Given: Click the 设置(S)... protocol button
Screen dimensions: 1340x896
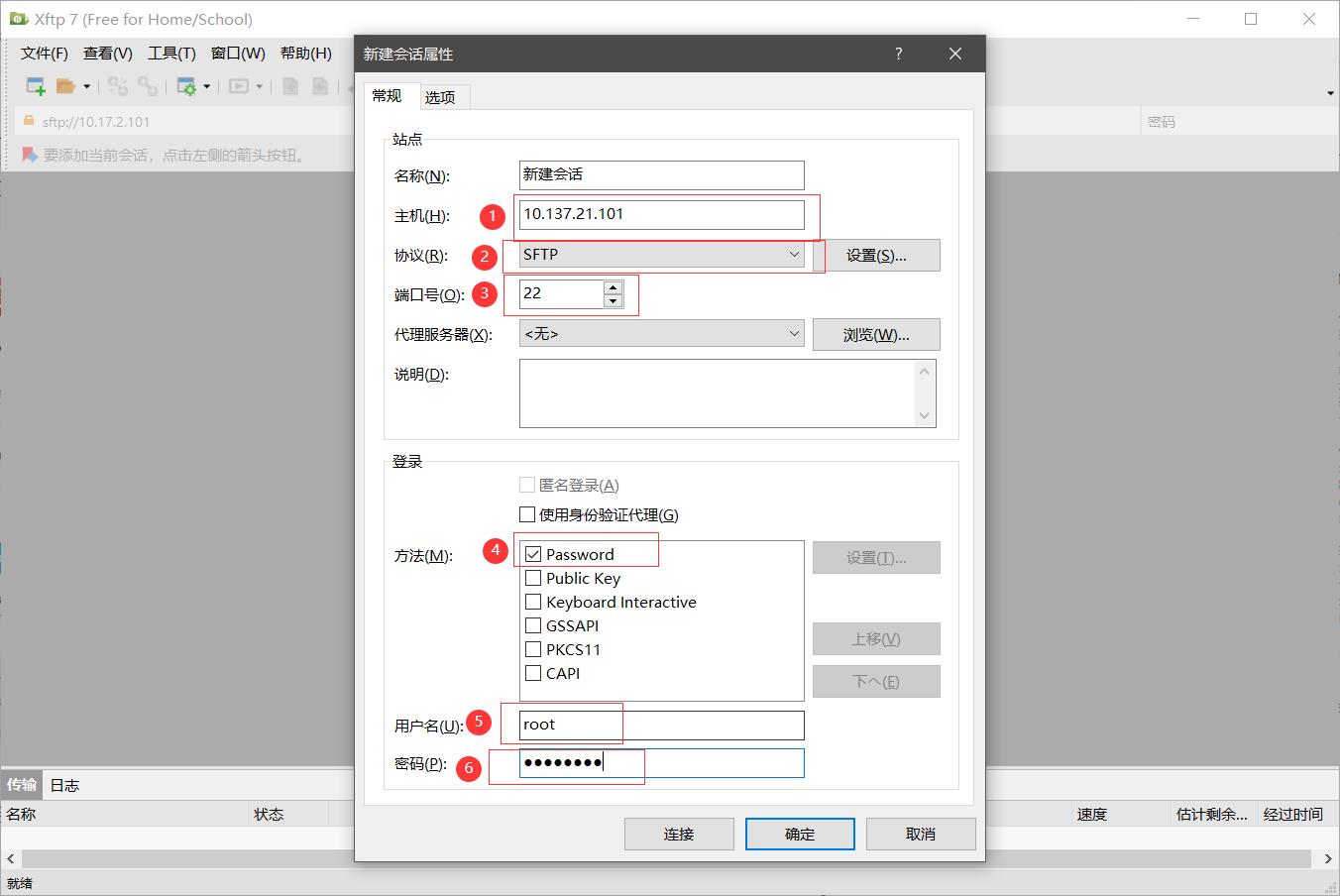Looking at the screenshot, I should click(x=876, y=255).
